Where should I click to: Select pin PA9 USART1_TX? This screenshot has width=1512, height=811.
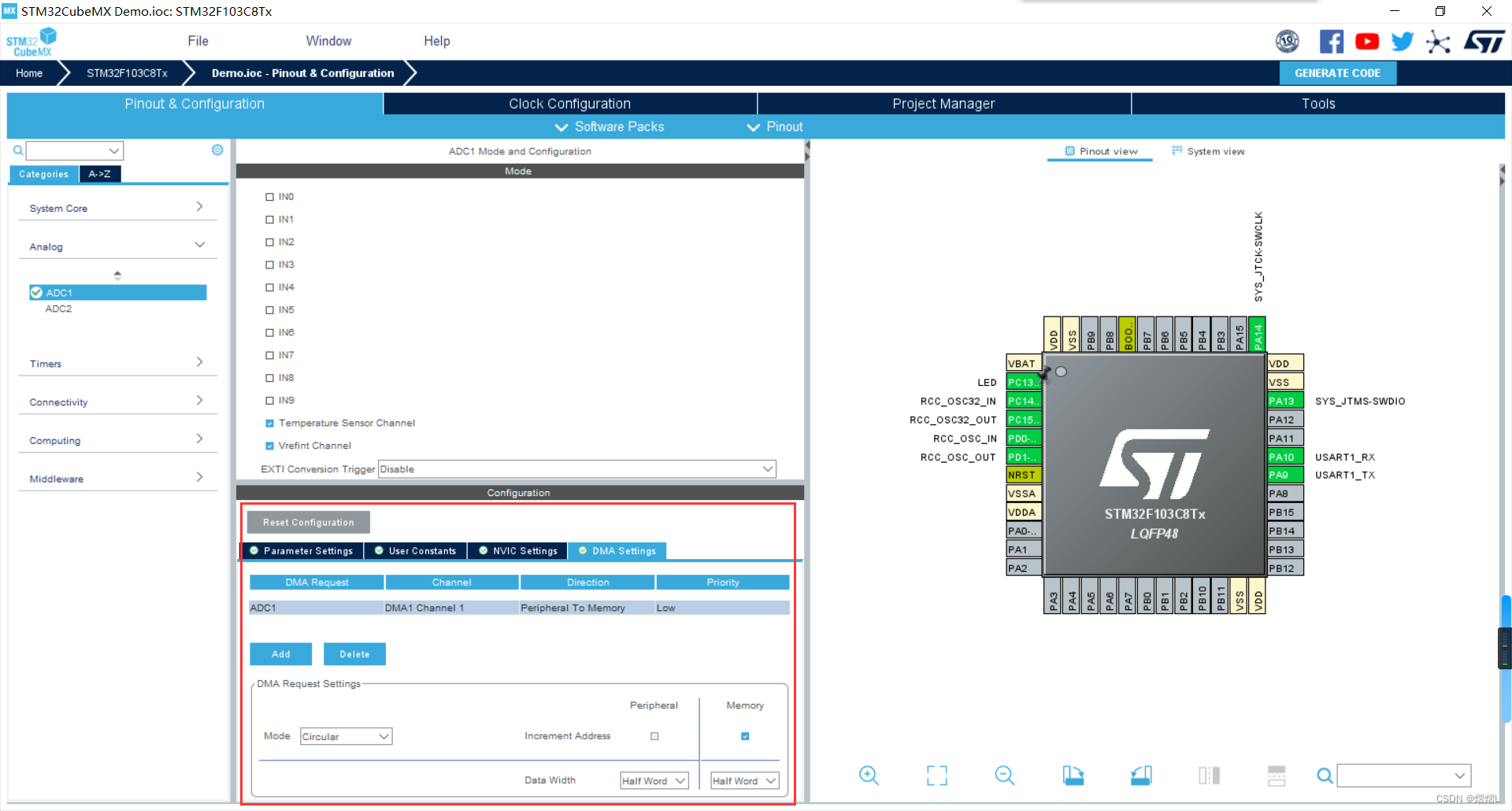click(x=1285, y=475)
